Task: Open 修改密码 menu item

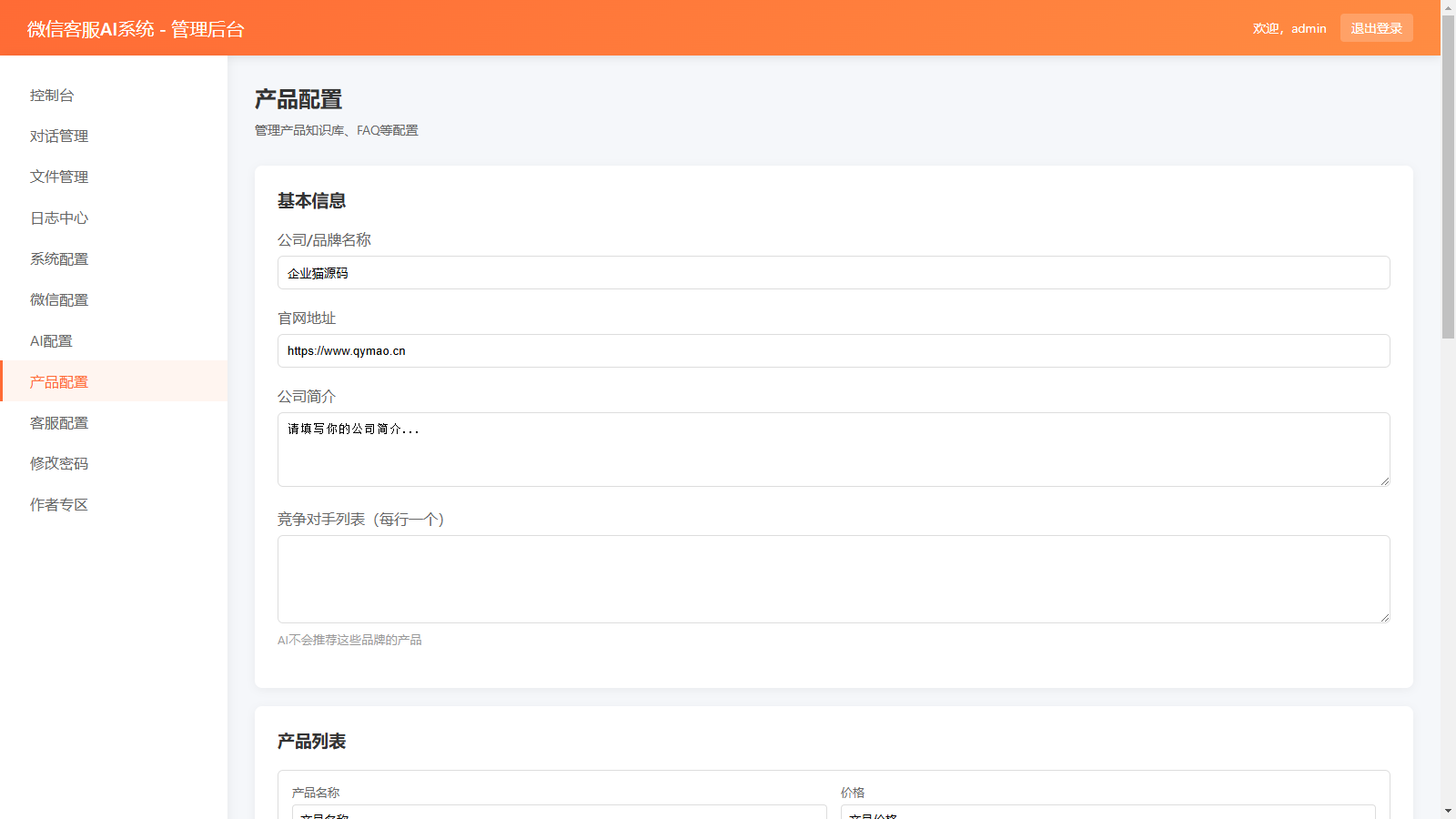Action: tap(59, 464)
